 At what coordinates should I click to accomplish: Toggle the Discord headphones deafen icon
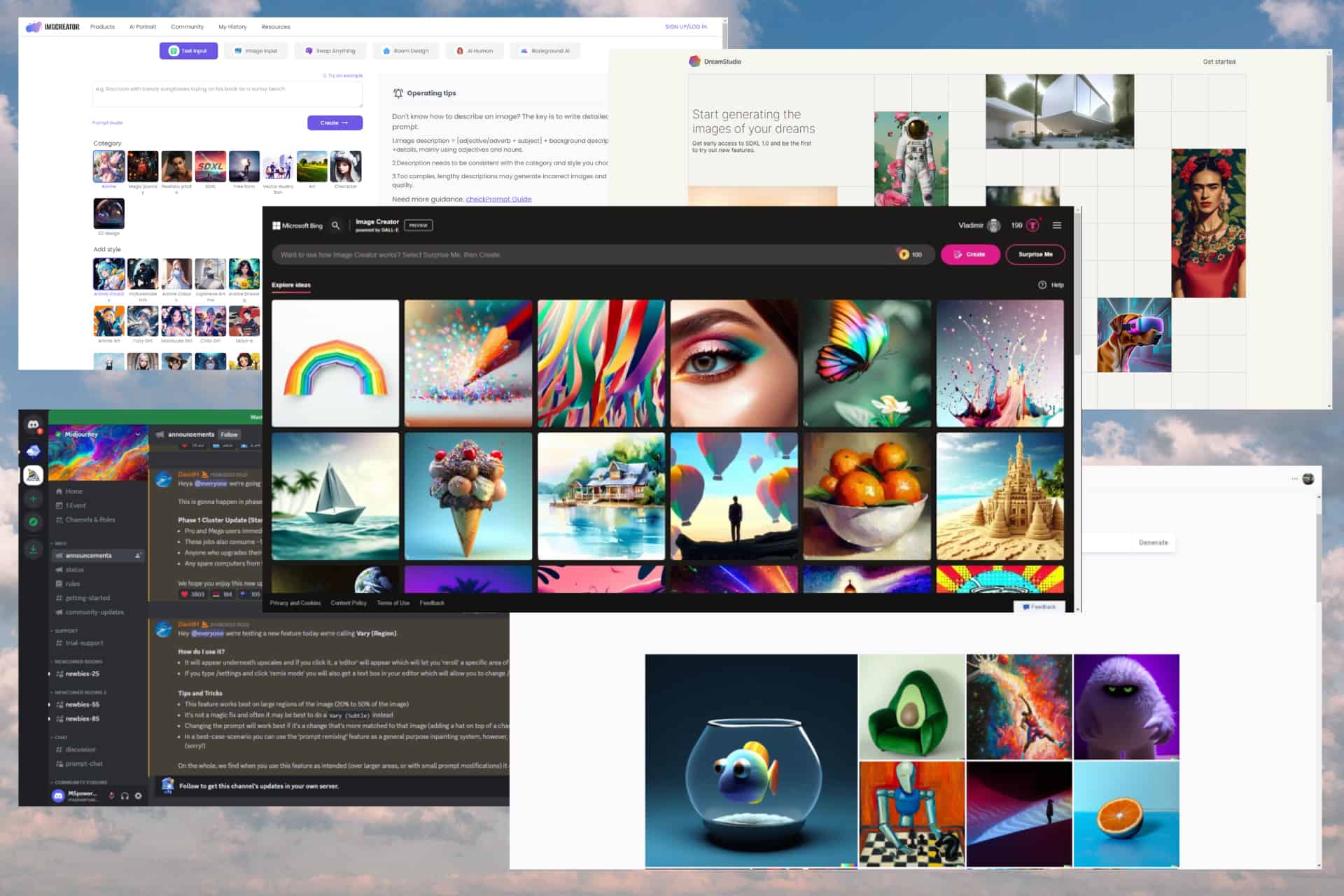[x=125, y=796]
